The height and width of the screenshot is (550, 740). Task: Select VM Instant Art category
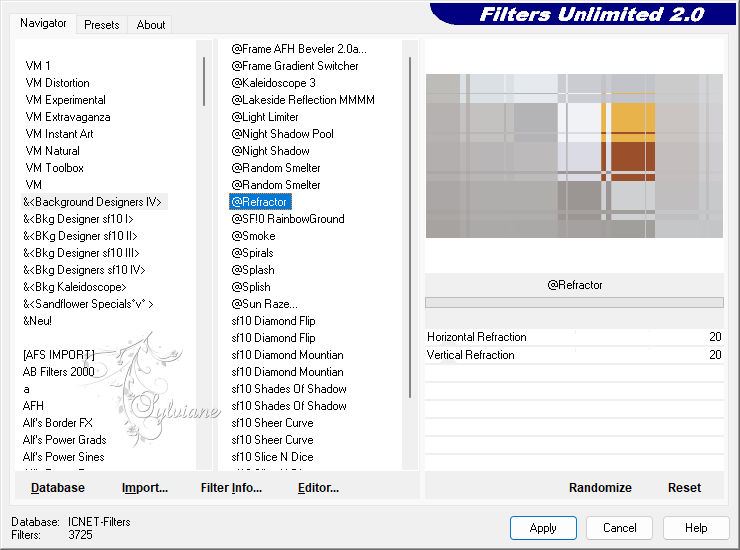pyautogui.click(x=59, y=134)
